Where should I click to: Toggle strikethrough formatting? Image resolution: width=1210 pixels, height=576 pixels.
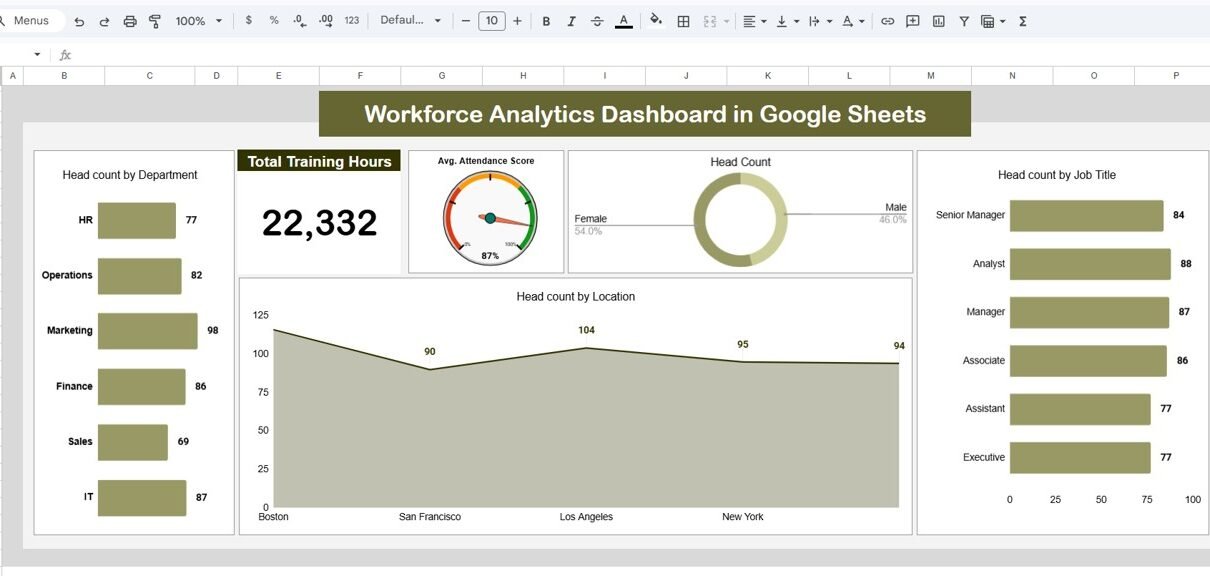(597, 21)
